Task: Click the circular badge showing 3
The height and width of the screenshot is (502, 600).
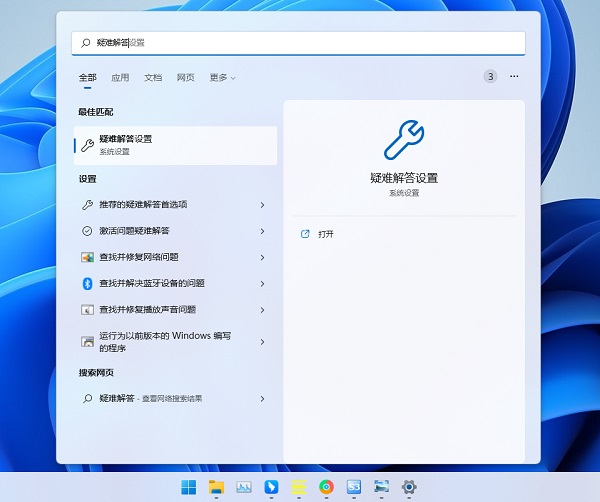Action: coord(490,77)
